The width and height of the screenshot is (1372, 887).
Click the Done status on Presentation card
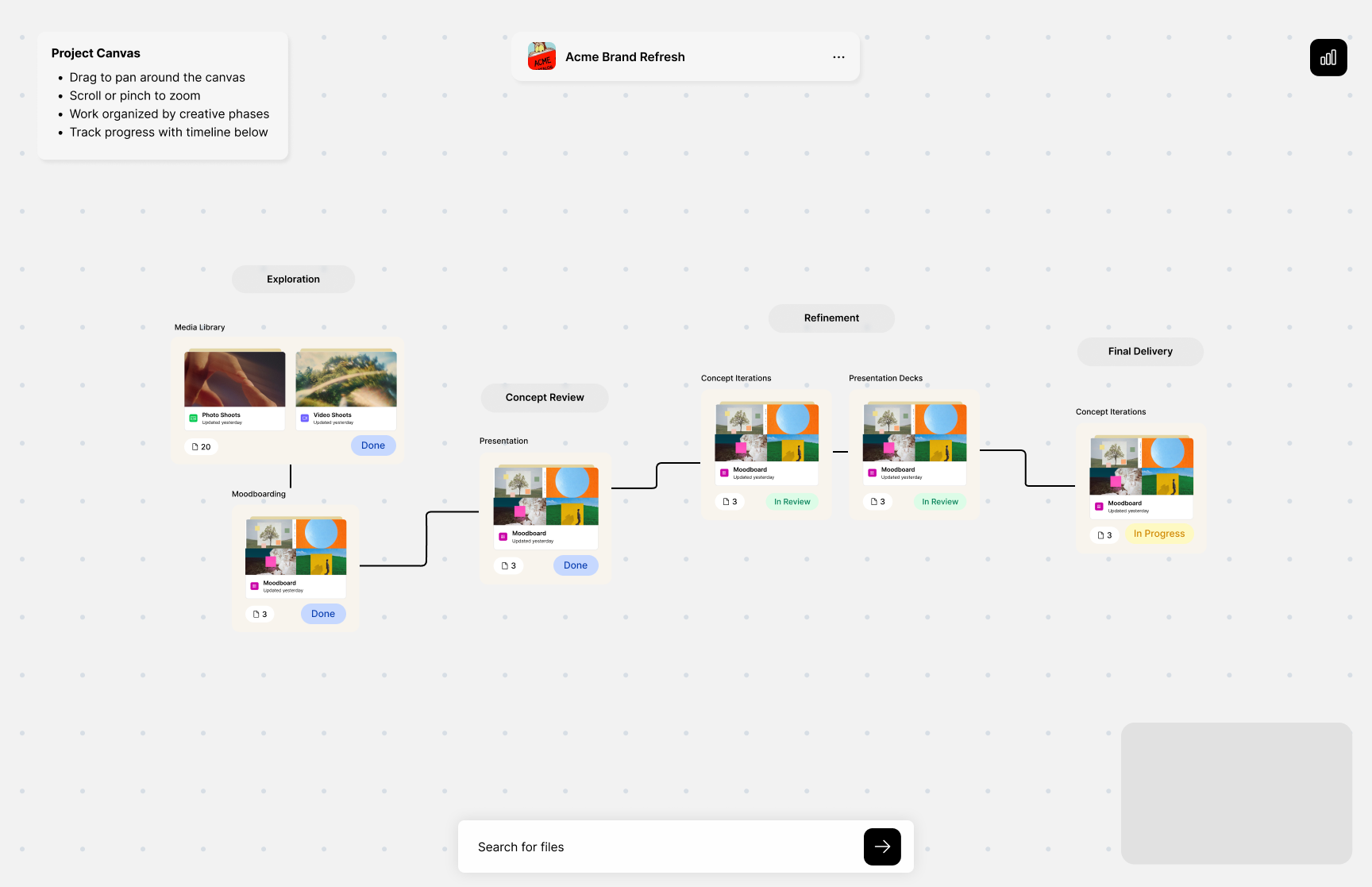click(x=576, y=565)
